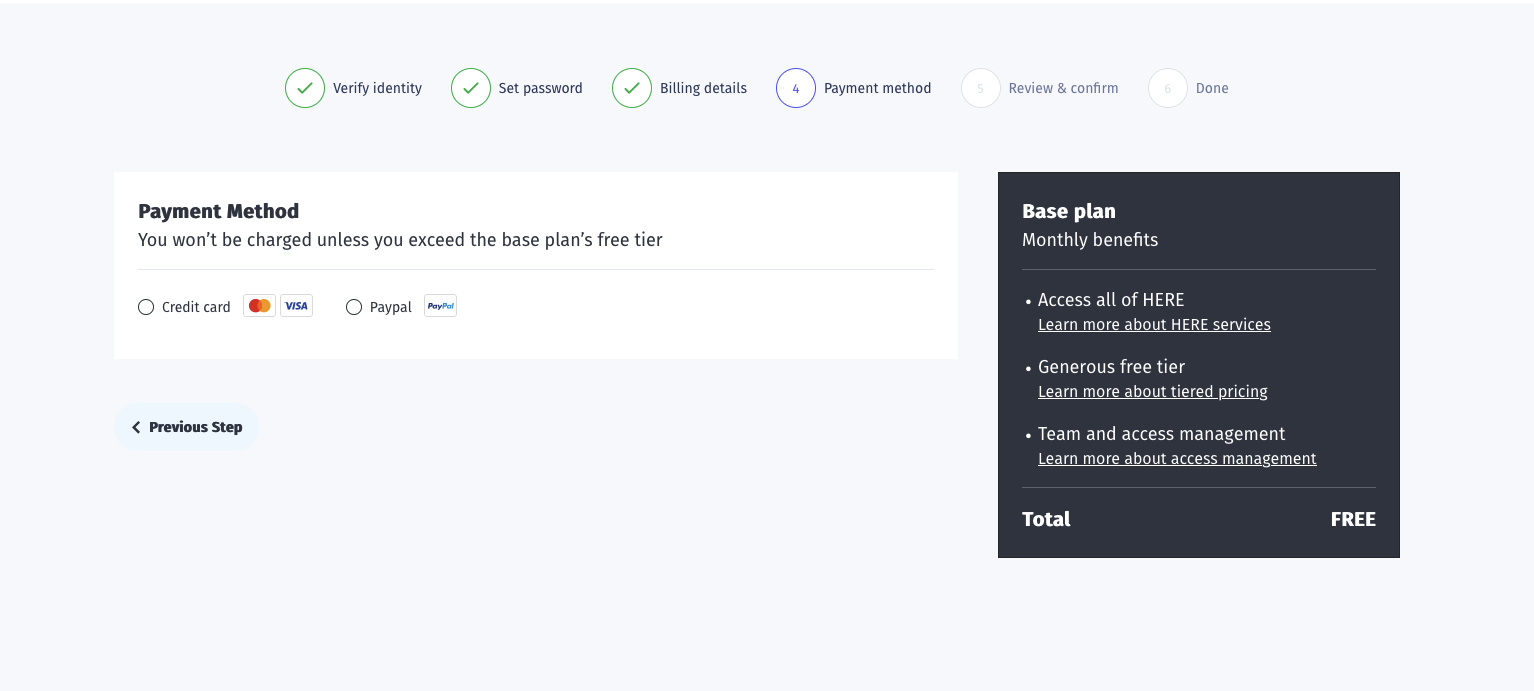Image resolution: width=1534 pixels, height=691 pixels.
Task: Click the Monthly benefits text
Action: pyautogui.click(x=1090, y=240)
